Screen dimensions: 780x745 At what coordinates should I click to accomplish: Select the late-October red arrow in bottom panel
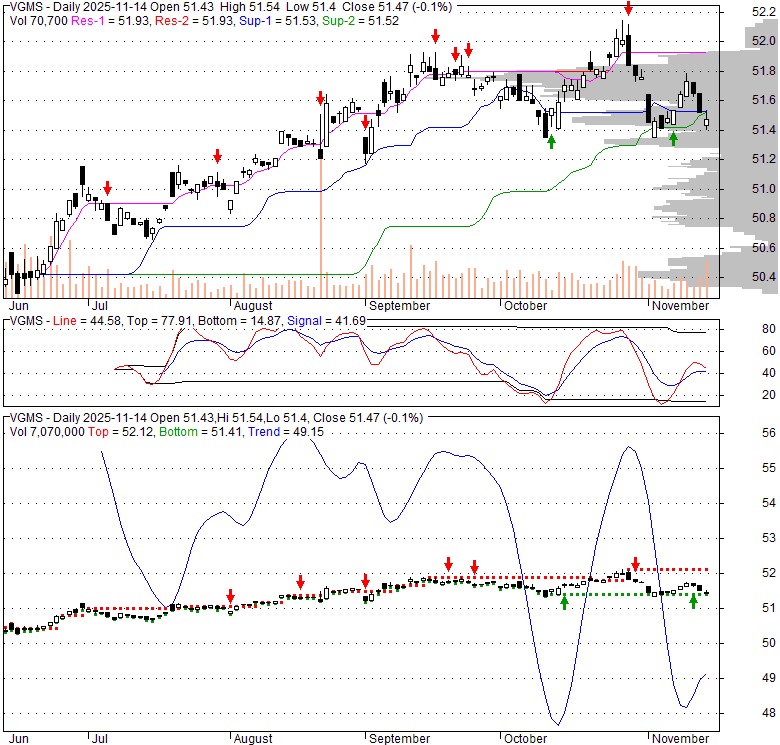click(x=634, y=565)
